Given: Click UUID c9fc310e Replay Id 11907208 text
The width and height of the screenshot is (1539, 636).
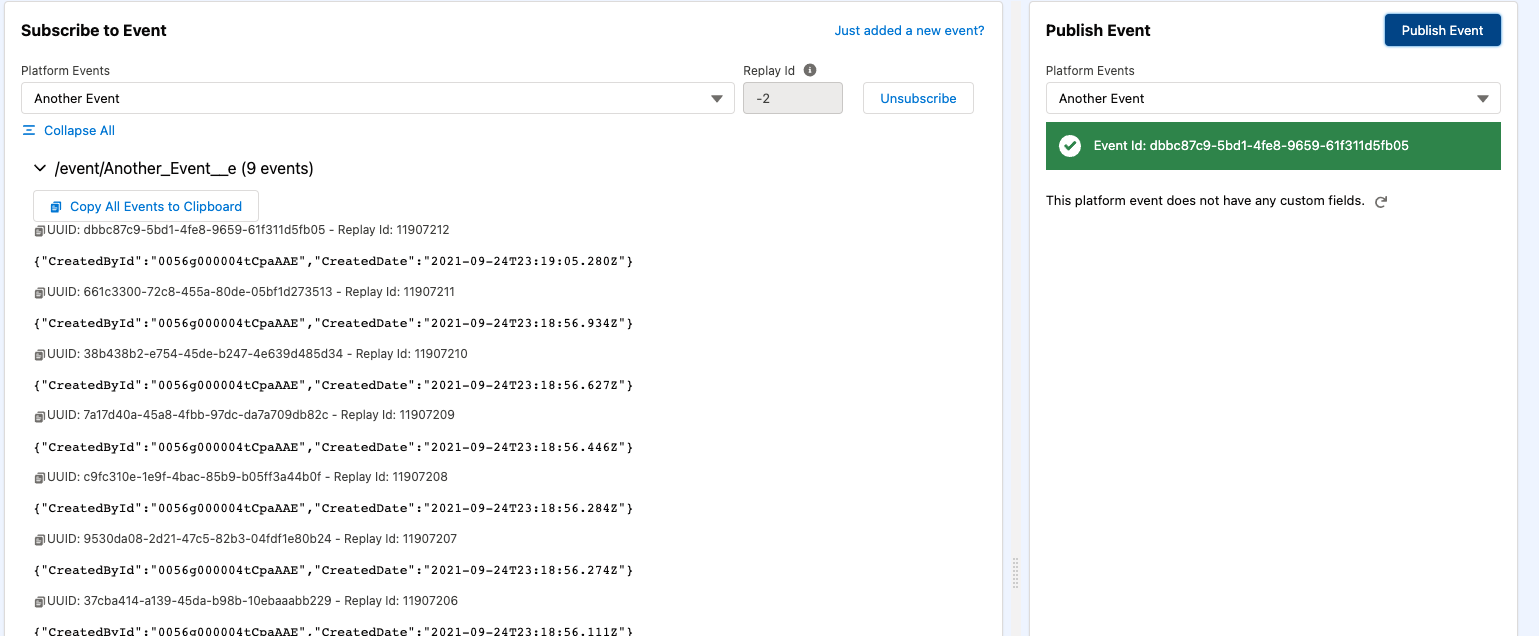Looking at the screenshot, I should pos(247,477).
